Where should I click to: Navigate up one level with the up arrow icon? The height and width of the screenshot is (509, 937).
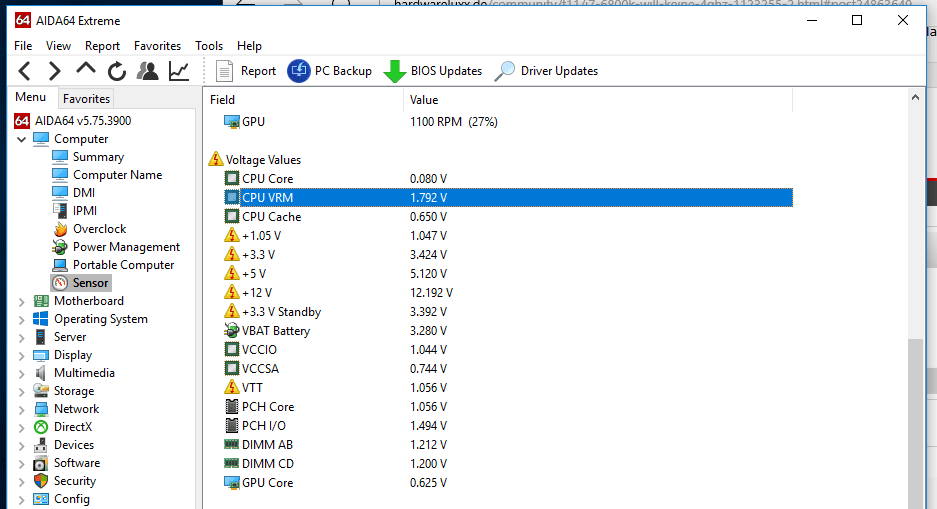click(86, 70)
